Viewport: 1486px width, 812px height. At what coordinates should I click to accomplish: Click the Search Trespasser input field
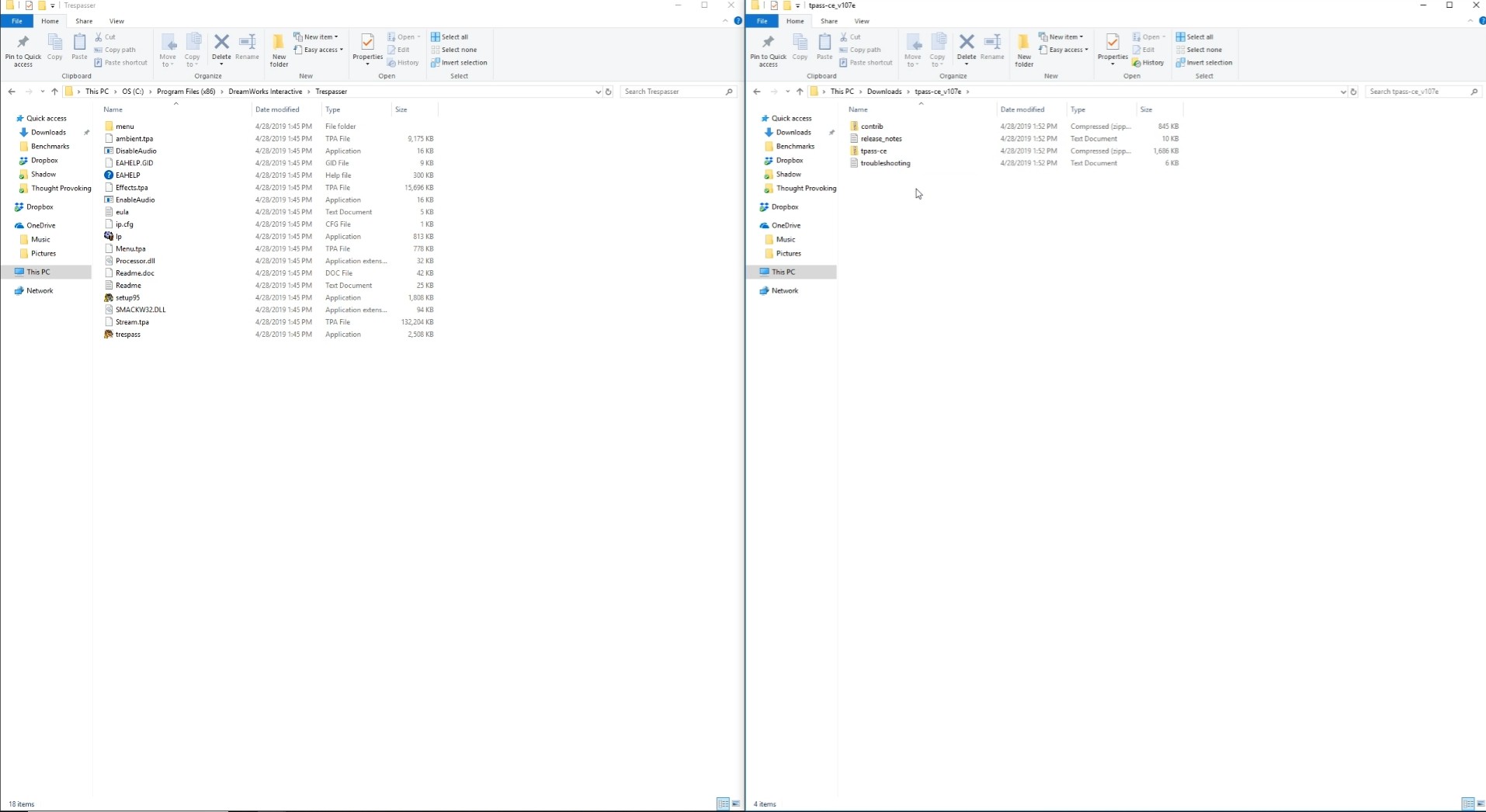pyautogui.click(x=674, y=92)
